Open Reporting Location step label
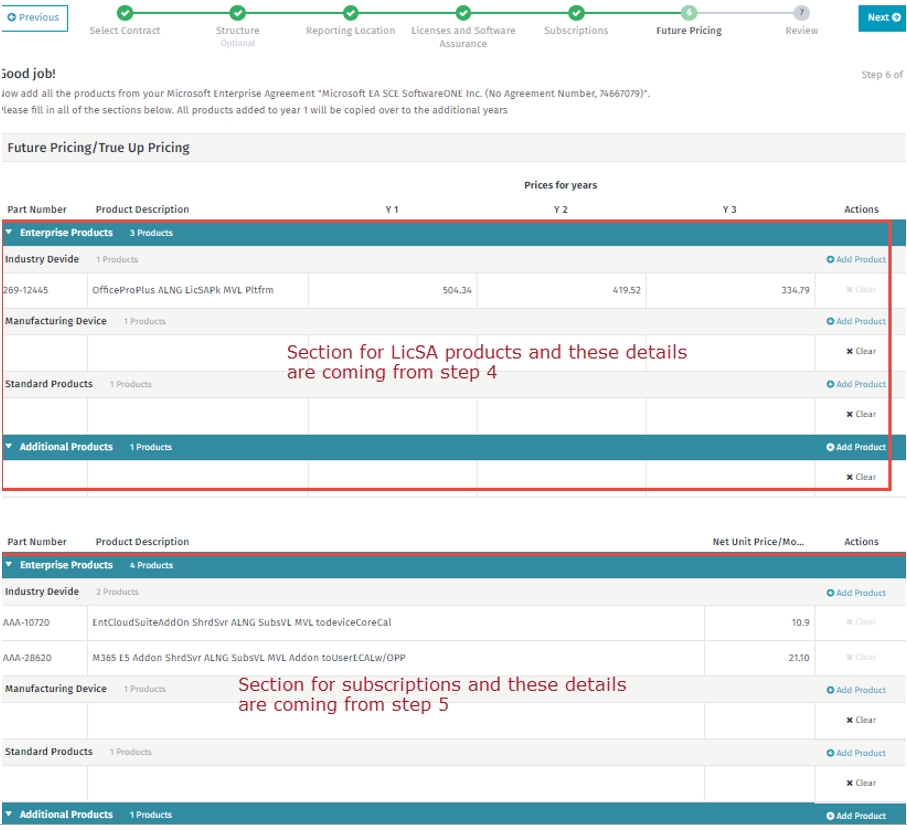Image resolution: width=907 pixels, height=830 pixels. point(351,31)
